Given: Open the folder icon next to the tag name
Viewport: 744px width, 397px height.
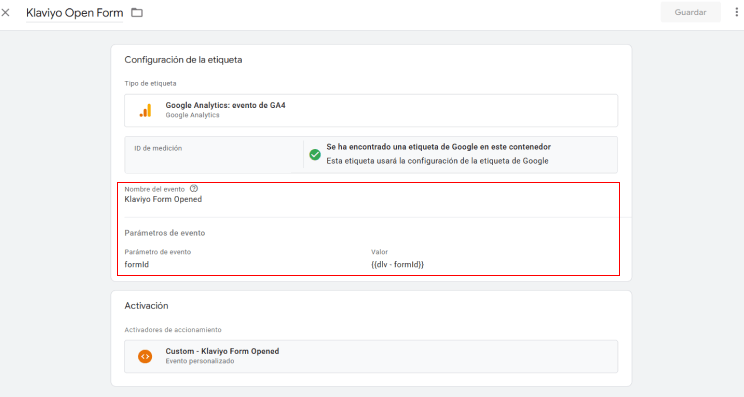Looking at the screenshot, I should point(137,13).
